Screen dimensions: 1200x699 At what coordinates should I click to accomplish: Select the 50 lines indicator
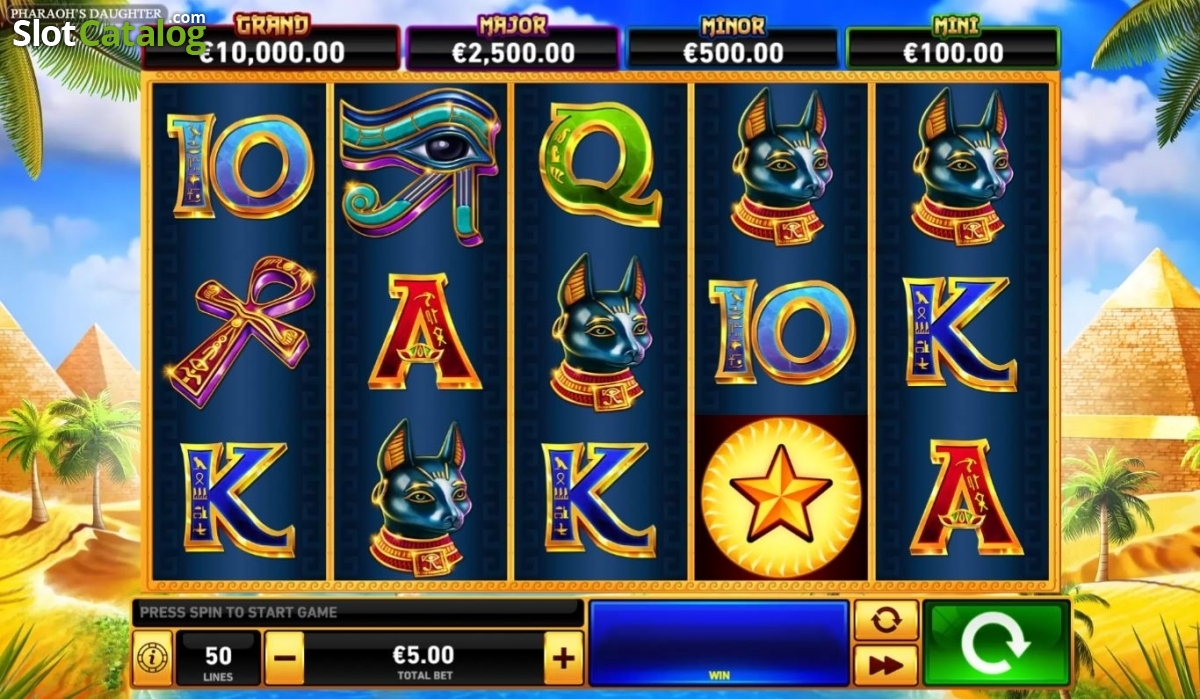coord(218,658)
